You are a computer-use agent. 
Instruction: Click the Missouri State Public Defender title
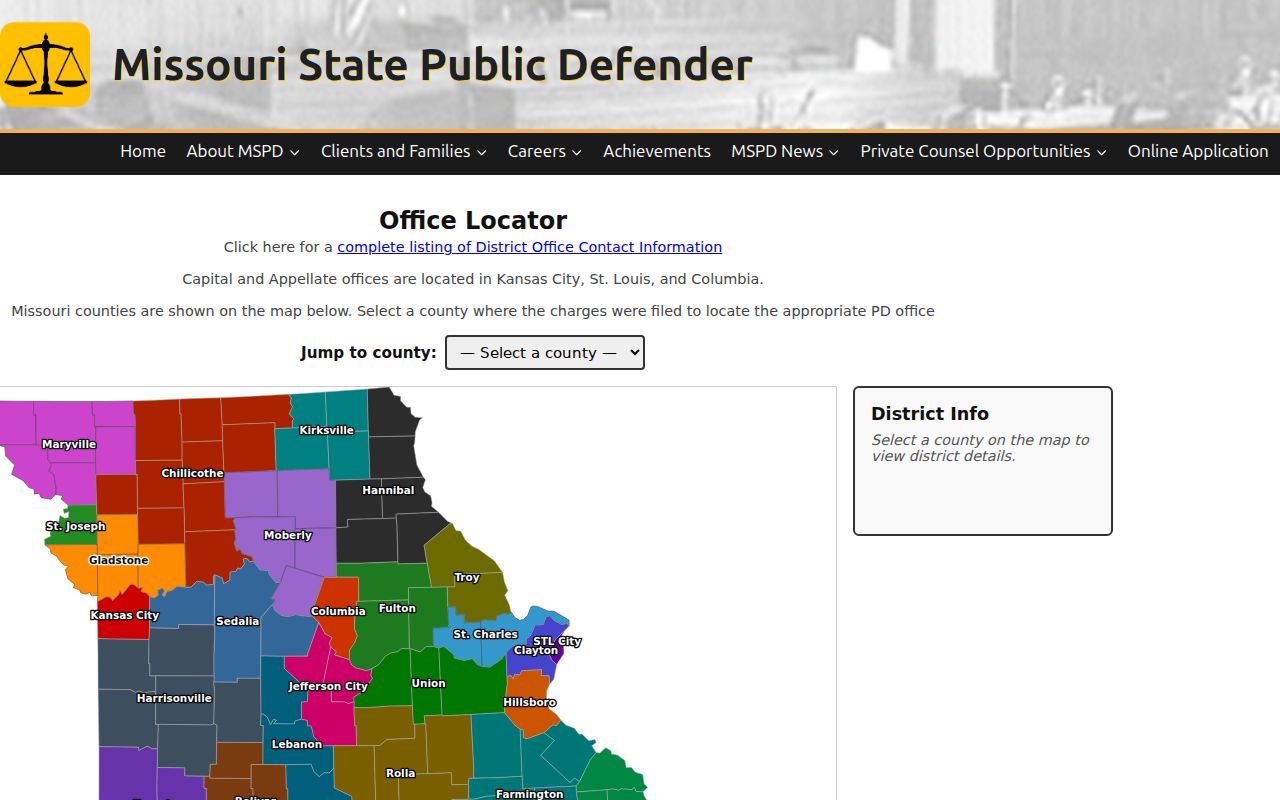[x=432, y=65]
